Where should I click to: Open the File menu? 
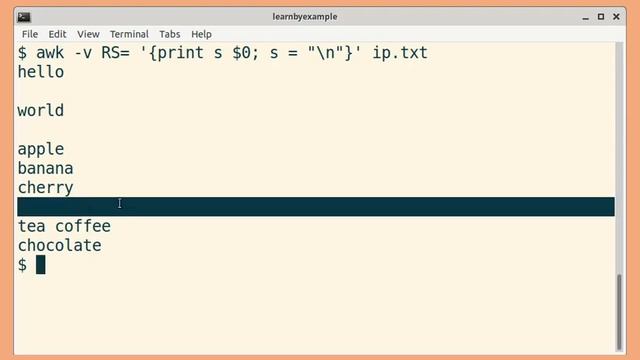[30, 34]
